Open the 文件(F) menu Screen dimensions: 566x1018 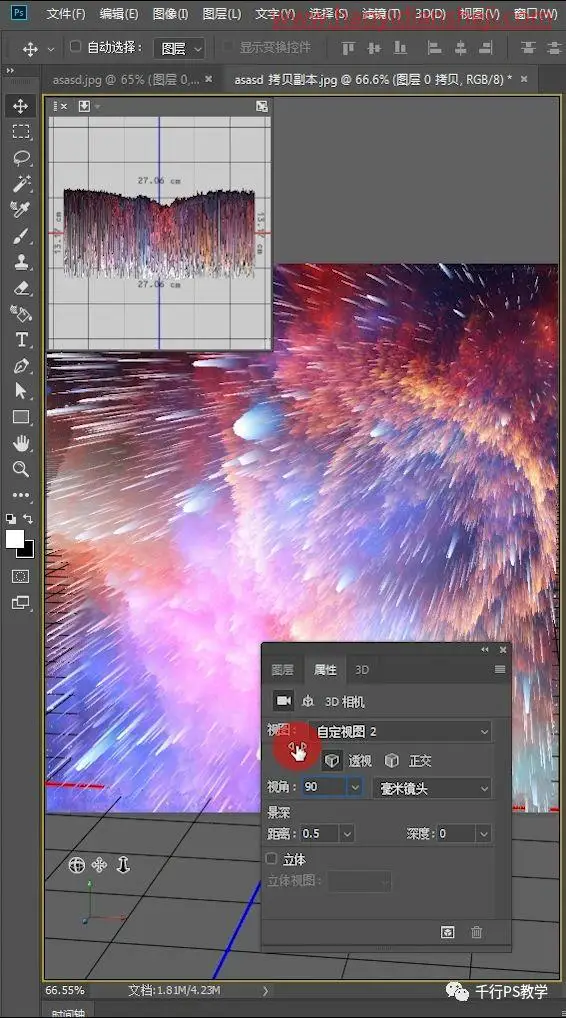tap(66, 14)
